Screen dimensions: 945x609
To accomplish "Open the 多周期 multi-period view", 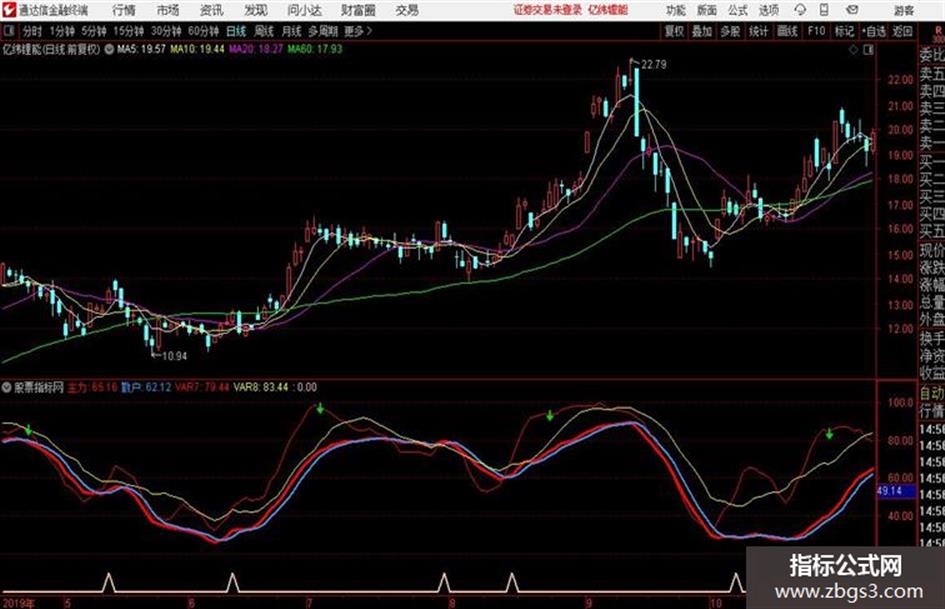I will pyautogui.click(x=323, y=31).
